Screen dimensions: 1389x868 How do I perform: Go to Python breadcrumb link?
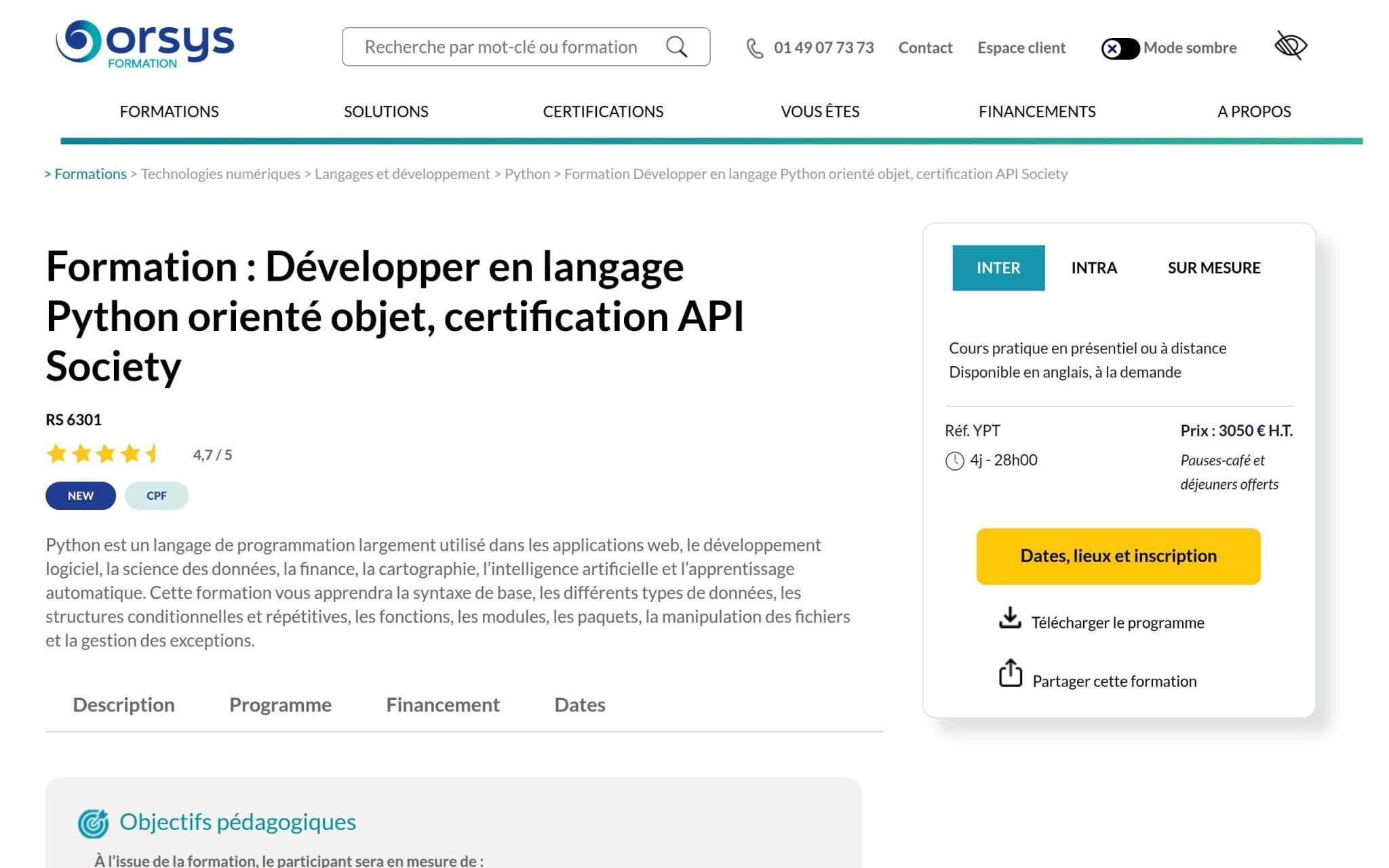[527, 174]
